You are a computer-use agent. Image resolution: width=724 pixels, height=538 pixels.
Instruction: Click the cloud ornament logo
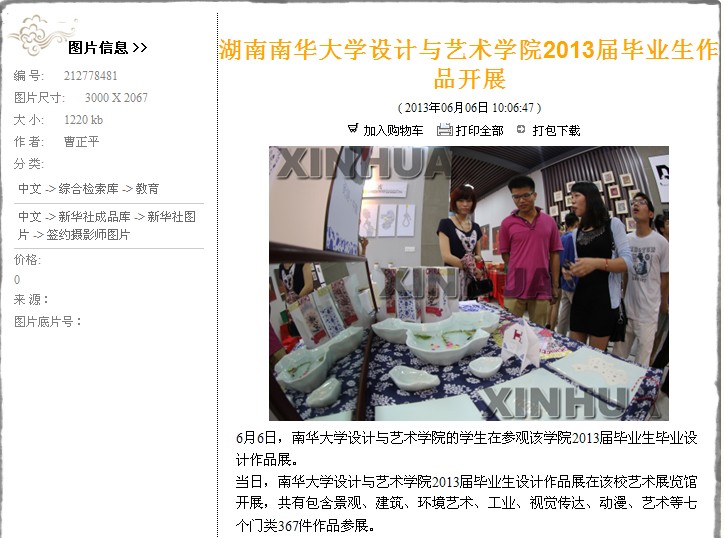(x=40, y=34)
